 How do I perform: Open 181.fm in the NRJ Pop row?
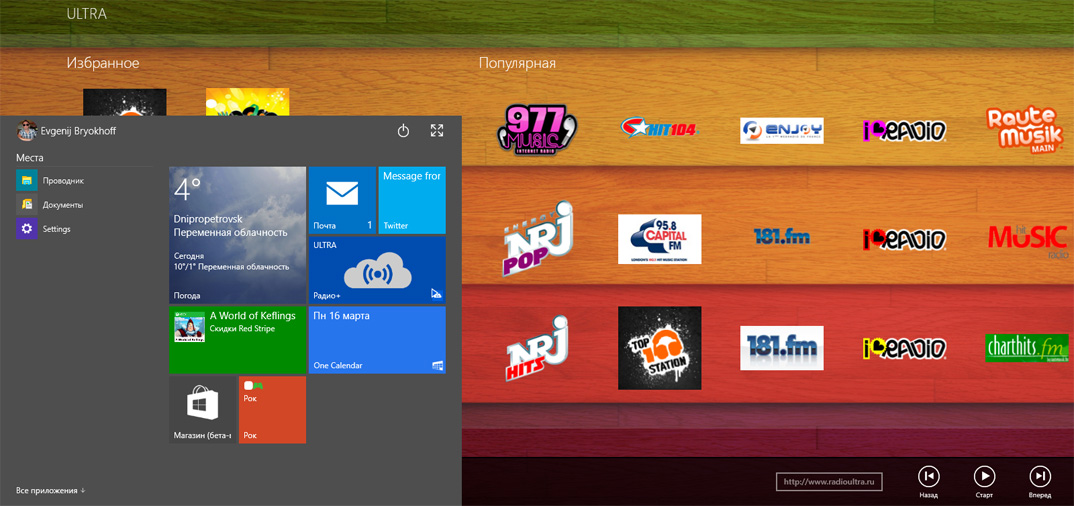(782, 237)
